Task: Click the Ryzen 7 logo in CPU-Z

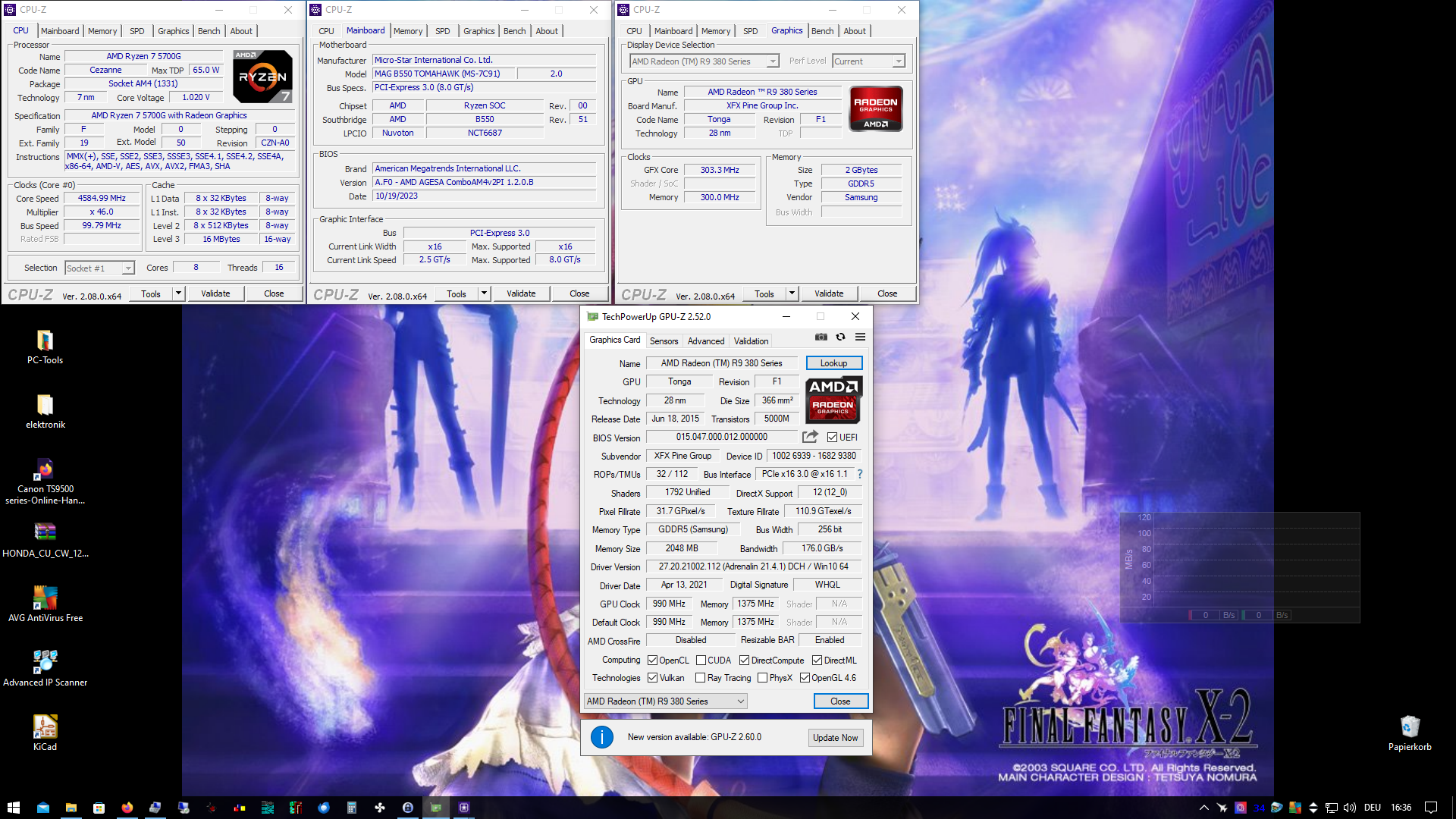Action: pyautogui.click(x=262, y=77)
